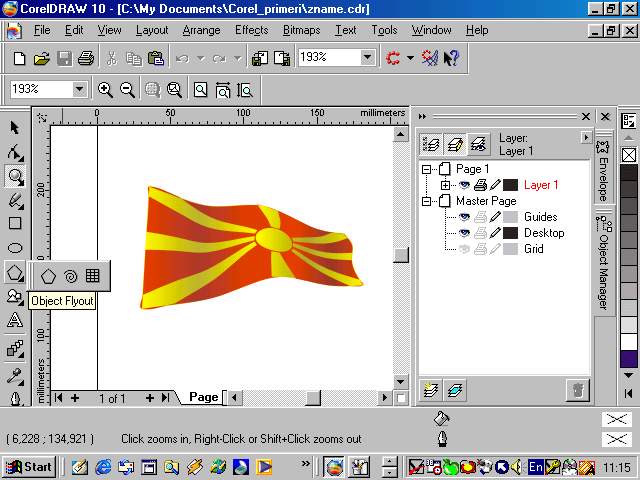Open the Object Manager flyout arrow

(x=586, y=138)
